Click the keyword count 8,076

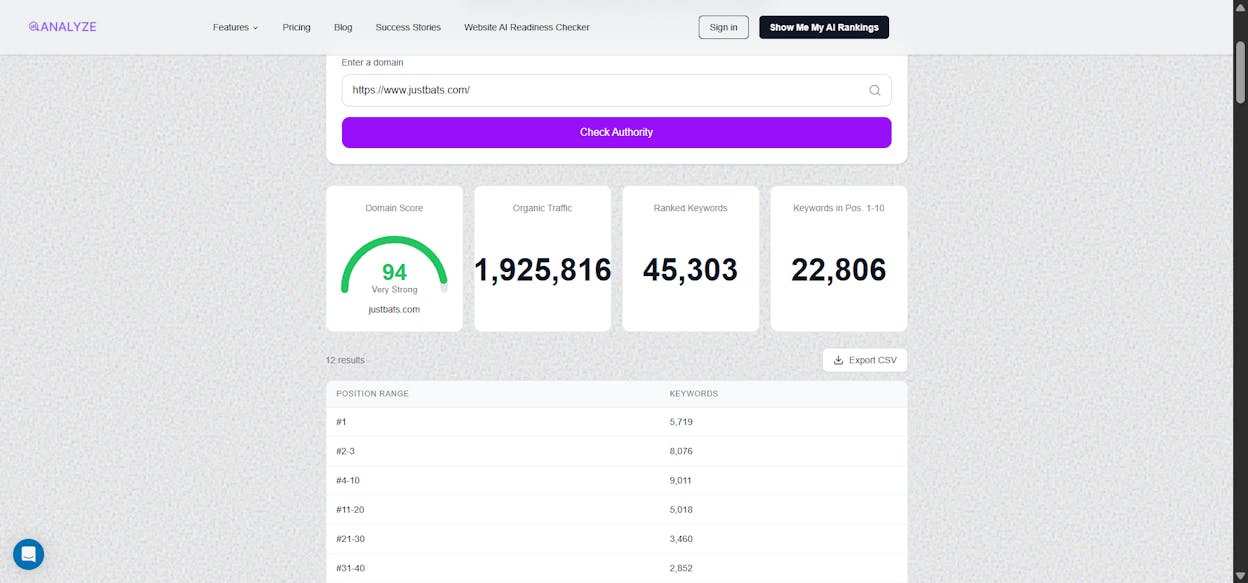pos(681,451)
